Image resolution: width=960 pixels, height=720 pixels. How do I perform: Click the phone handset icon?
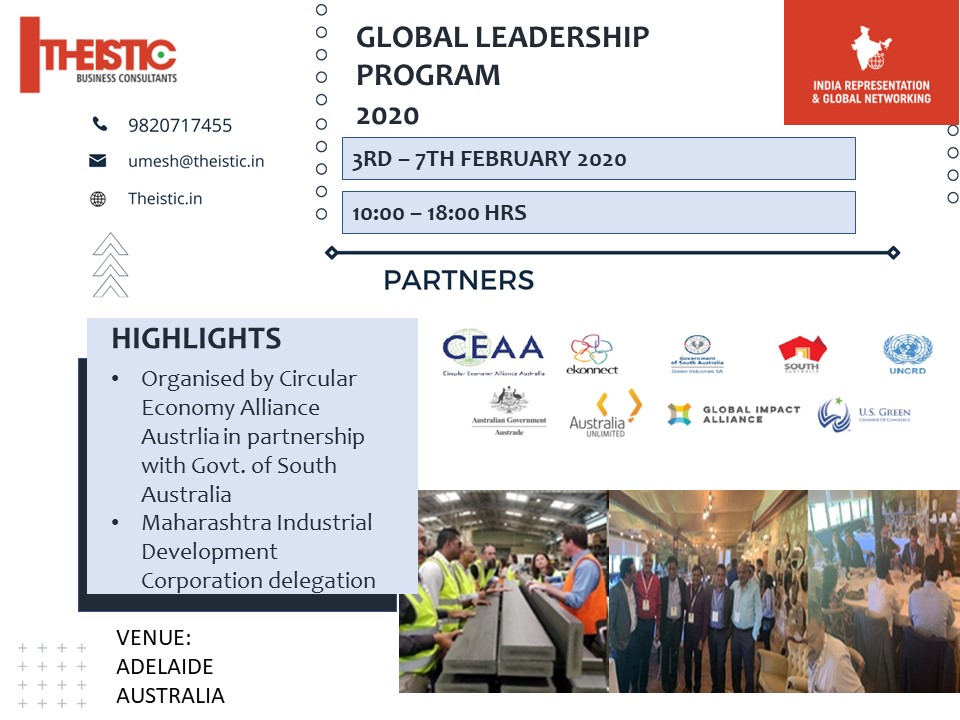tap(99, 125)
